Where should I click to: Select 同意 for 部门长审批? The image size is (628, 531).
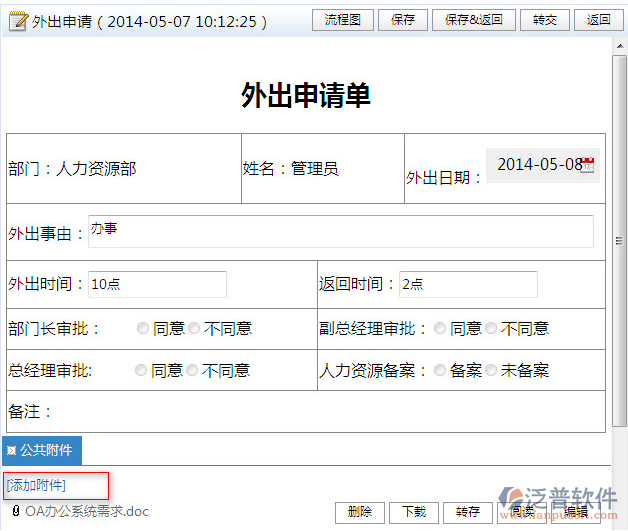[143, 329]
